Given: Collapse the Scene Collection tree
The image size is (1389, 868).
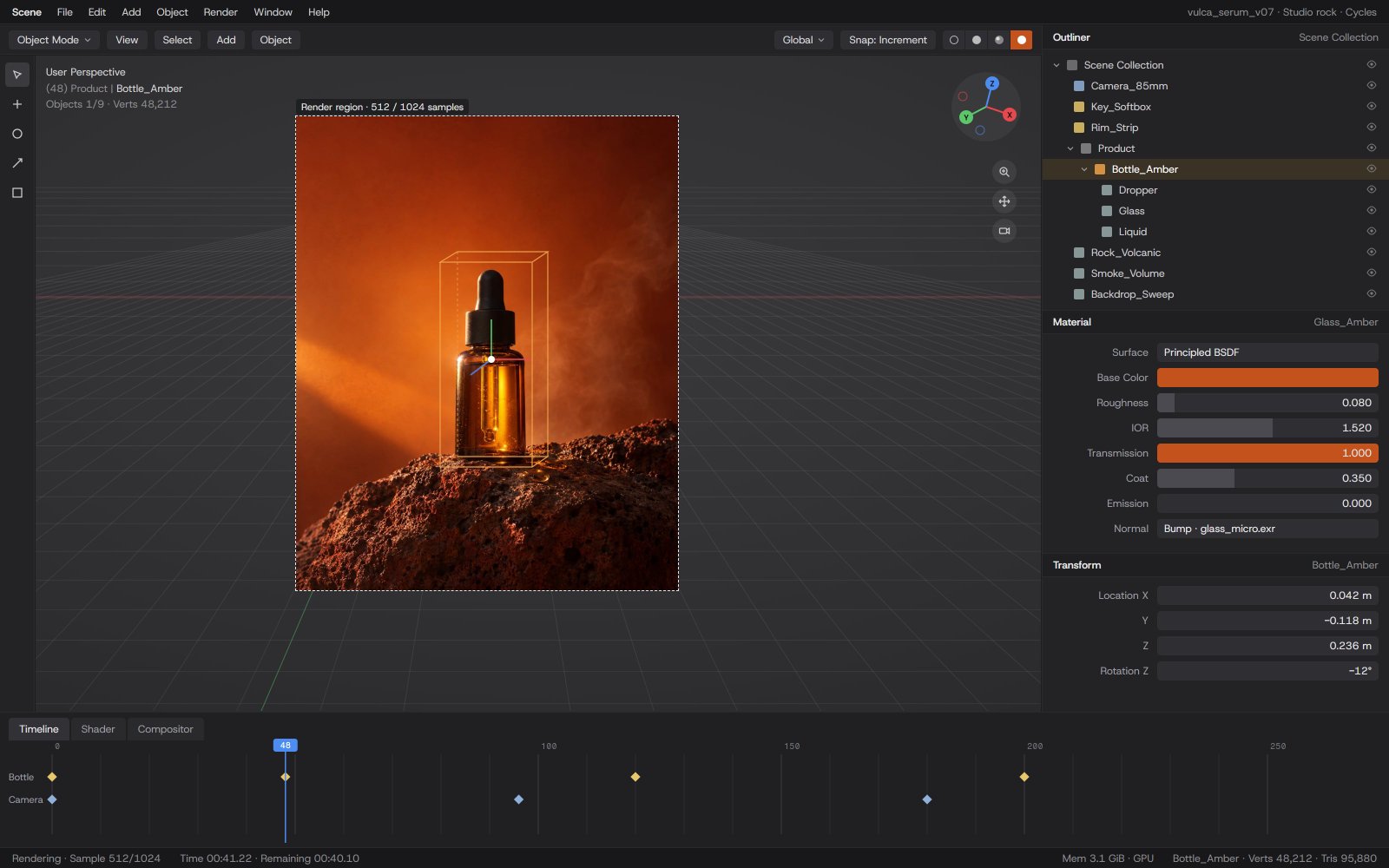Looking at the screenshot, I should pos(1057,65).
